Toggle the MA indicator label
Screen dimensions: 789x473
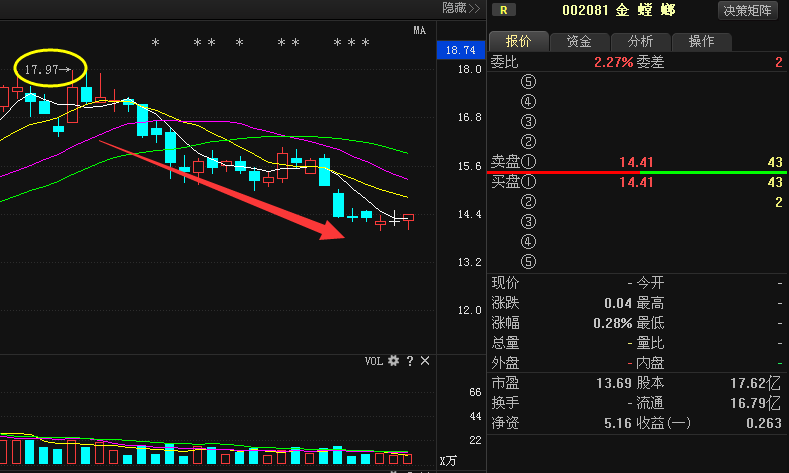[420, 31]
